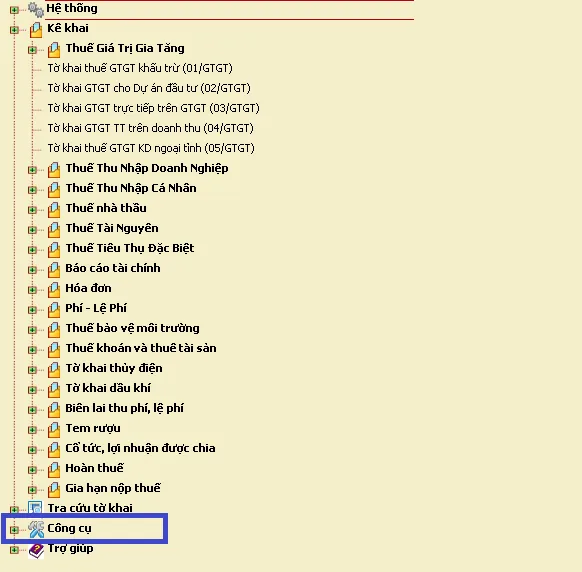Viewport: 582px width, 572px height.
Task: Click folder icon next to Thuế Thu Nhập Cá Nhân
Action: pos(54,190)
